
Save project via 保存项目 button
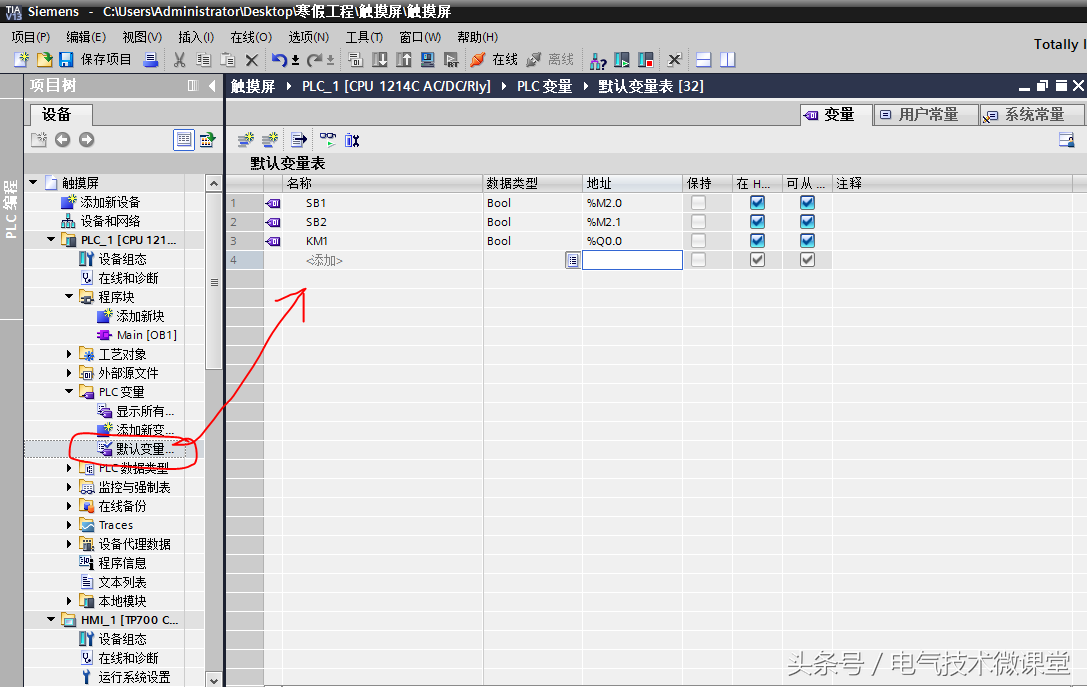[x=95, y=60]
